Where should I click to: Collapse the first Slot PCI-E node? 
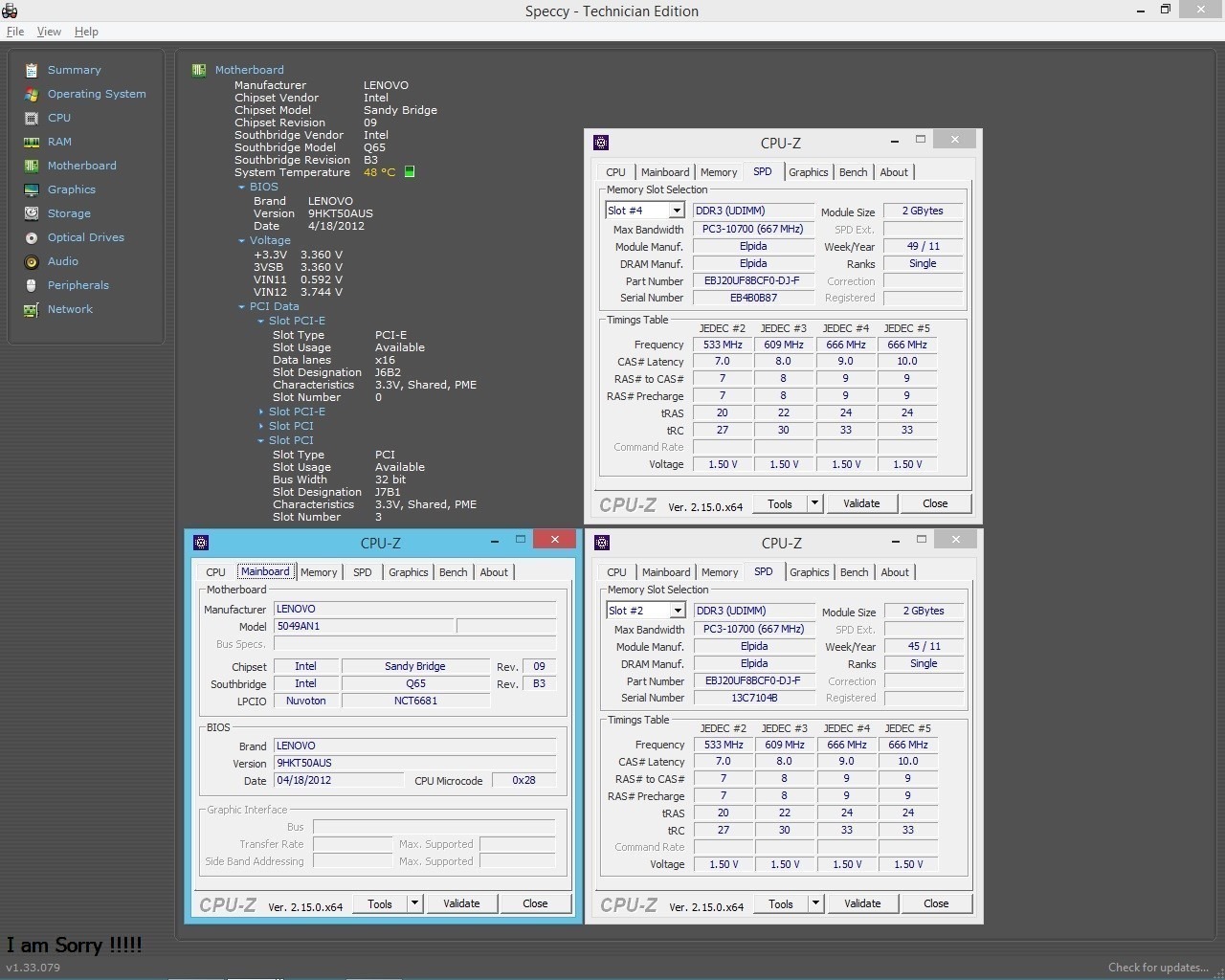coord(260,322)
